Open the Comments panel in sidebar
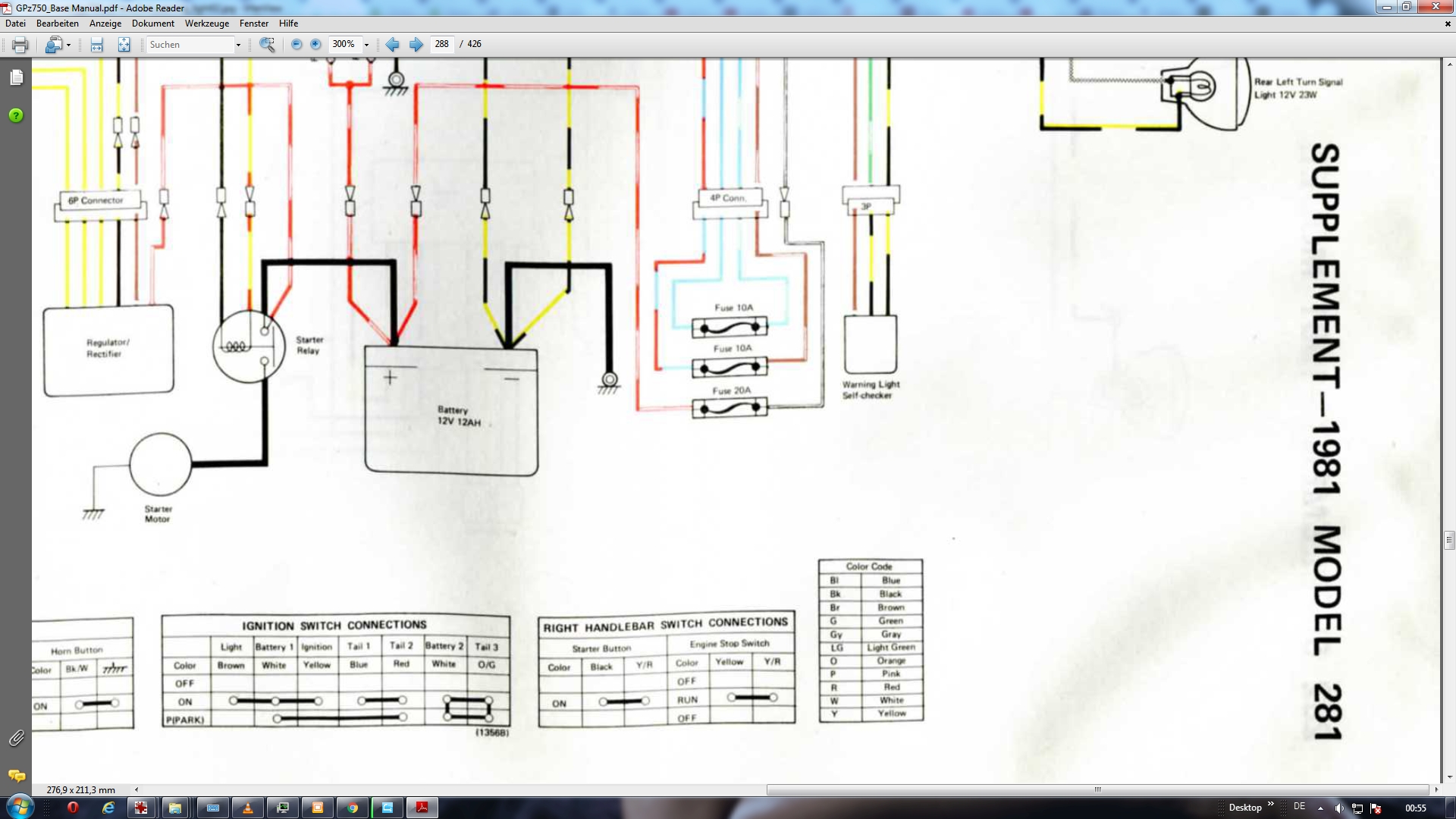Screen dimensions: 1456x819 [16, 775]
